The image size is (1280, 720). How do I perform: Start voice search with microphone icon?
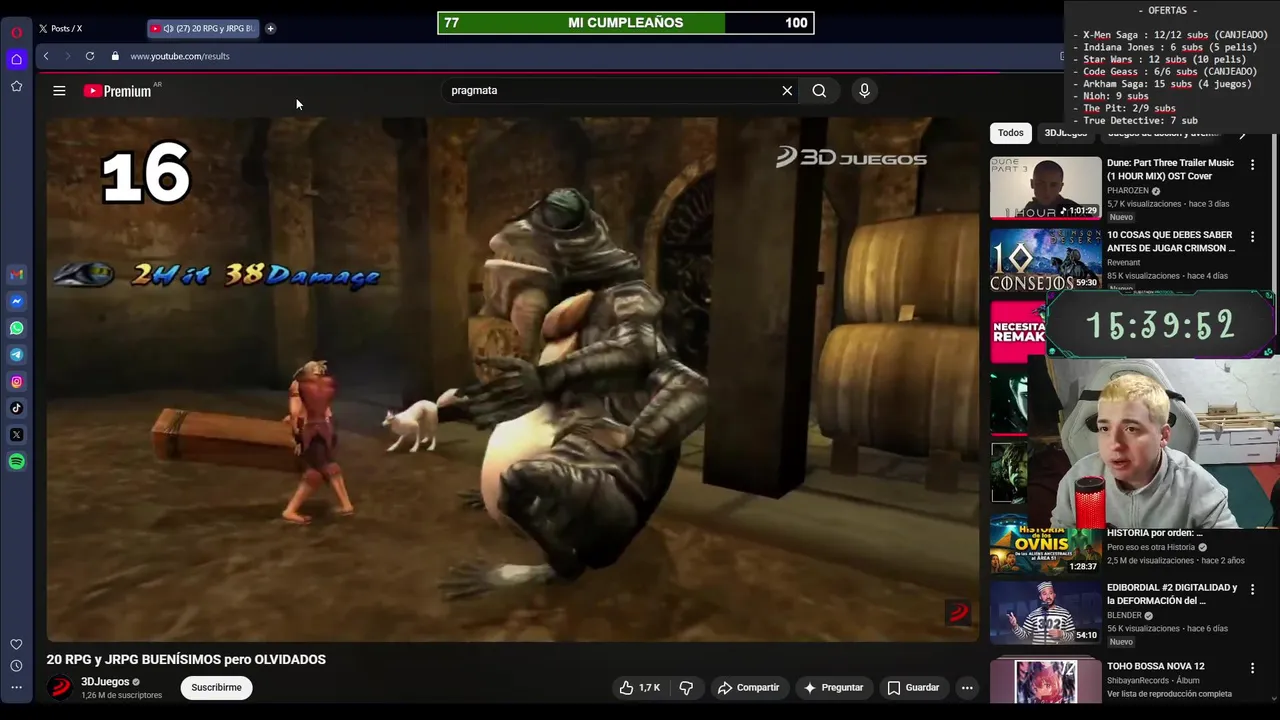[x=865, y=91]
